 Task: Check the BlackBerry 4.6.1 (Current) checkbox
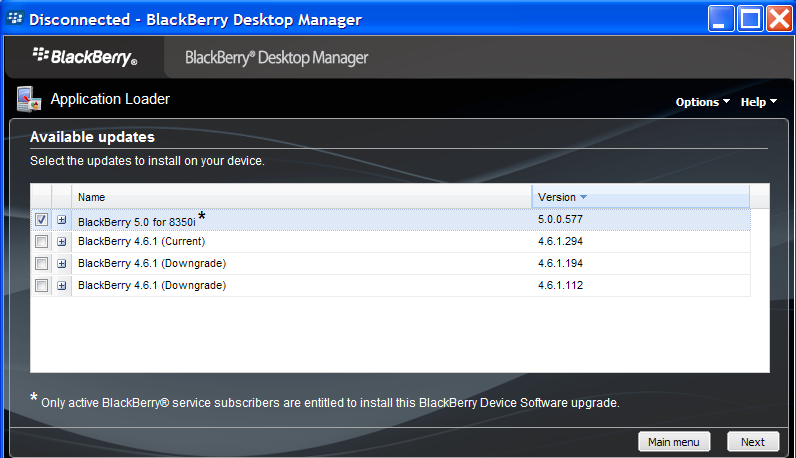click(42, 242)
